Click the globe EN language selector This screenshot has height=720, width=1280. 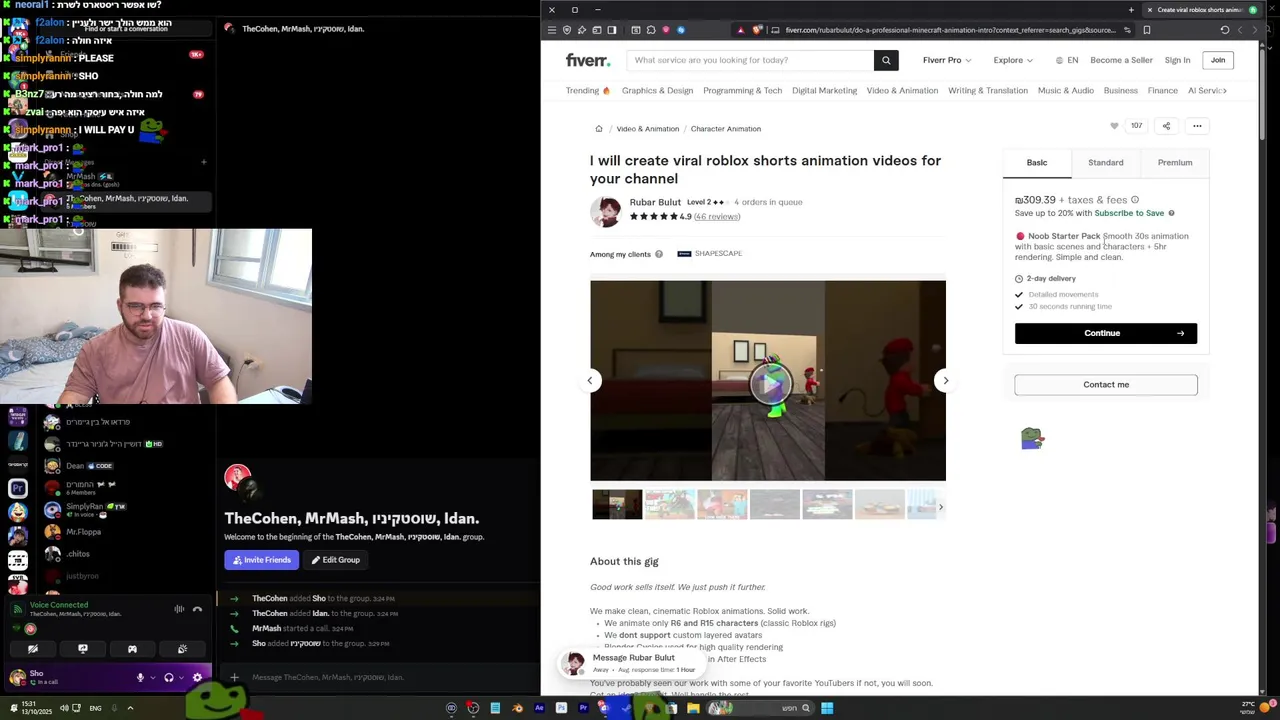click(x=1067, y=60)
